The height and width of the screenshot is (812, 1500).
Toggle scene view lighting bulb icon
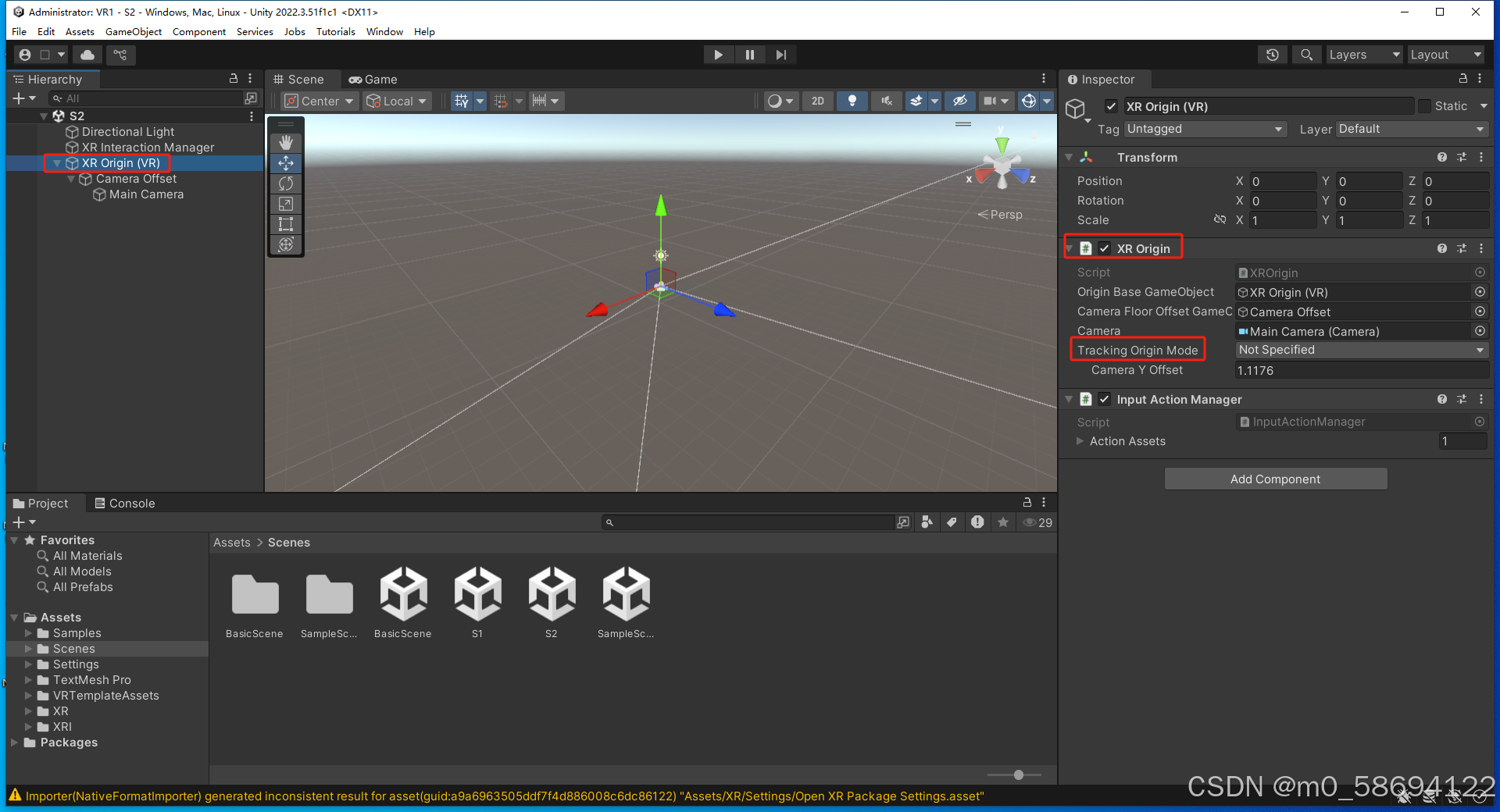click(x=852, y=101)
